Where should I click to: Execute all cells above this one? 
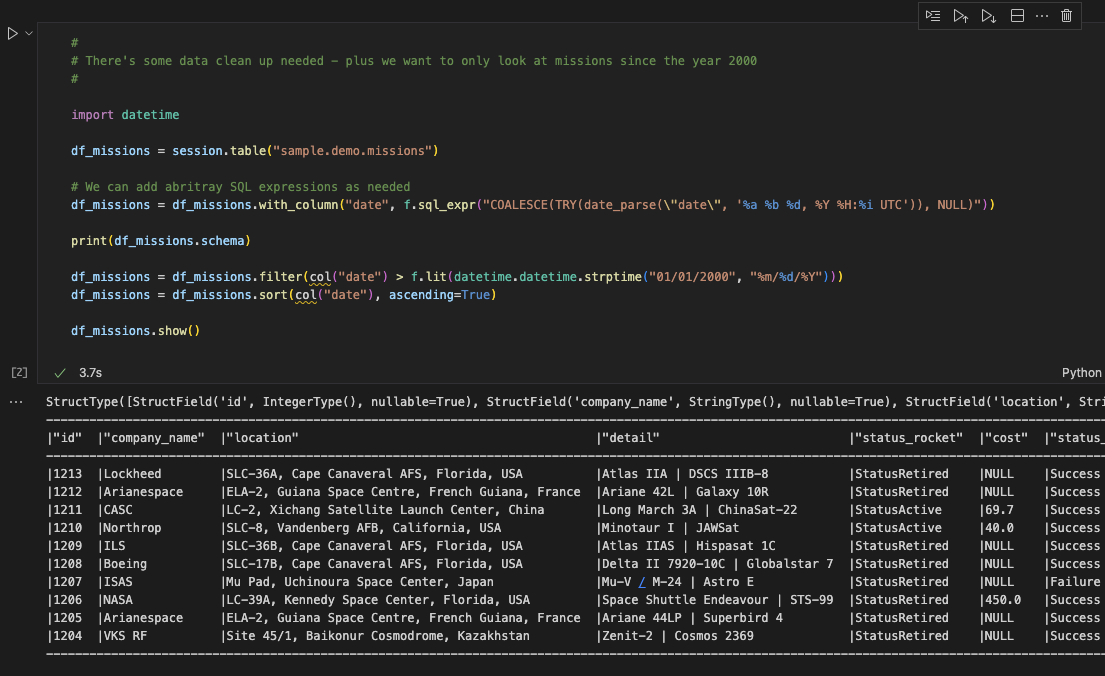tap(960, 15)
